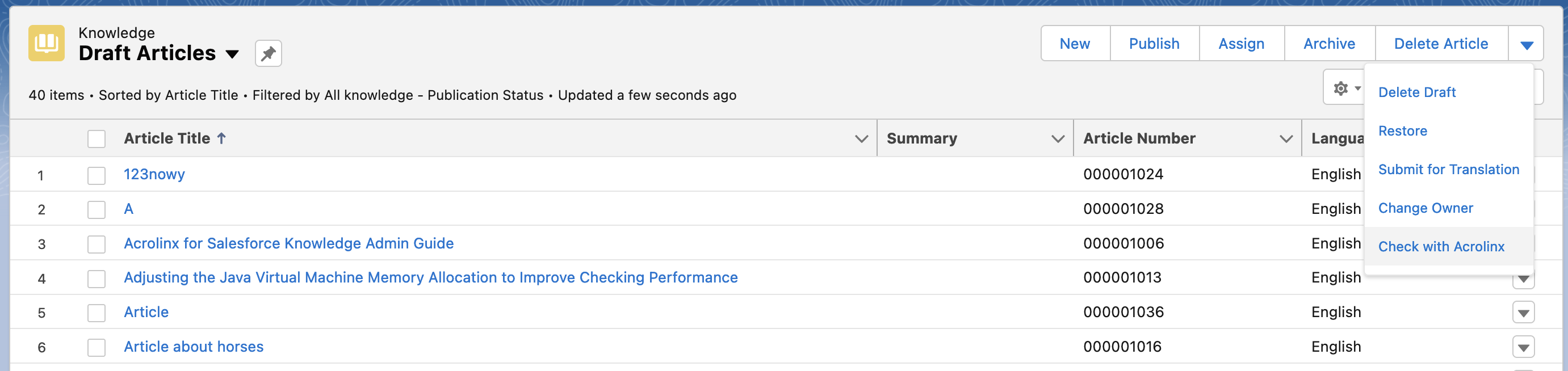The width and height of the screenshot is (1568, 371).
Task: Choose Delete Draft from the dropdown
Action: pos(1416,92)
